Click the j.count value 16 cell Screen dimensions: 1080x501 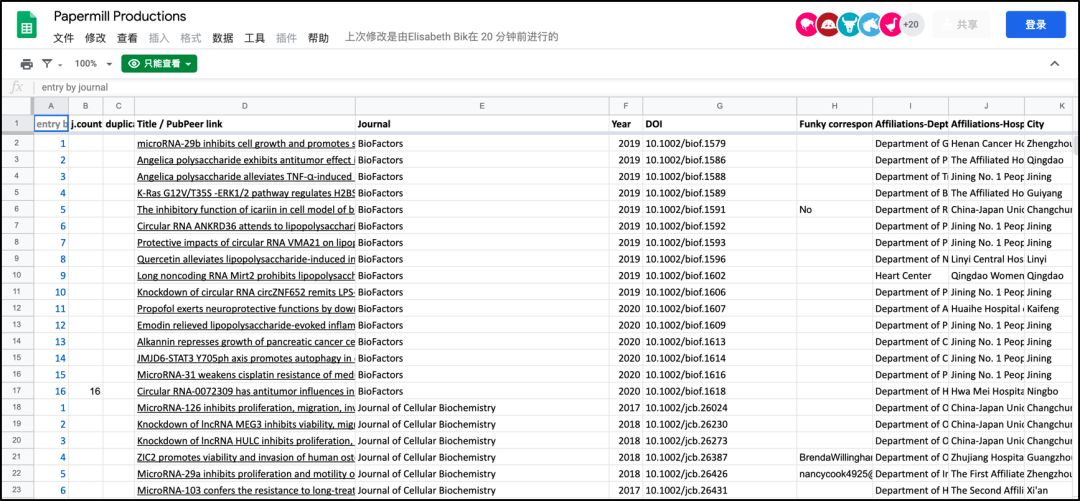click(x=86, y=391)
